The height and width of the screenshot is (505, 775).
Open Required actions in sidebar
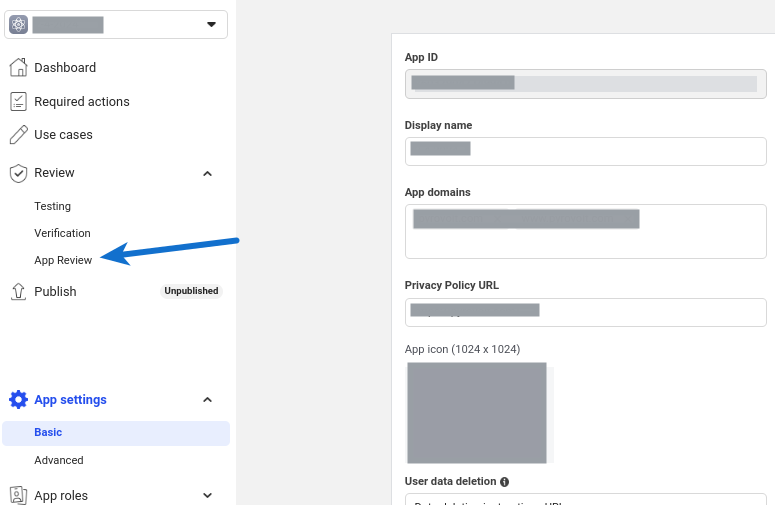[x=82, y=101]
